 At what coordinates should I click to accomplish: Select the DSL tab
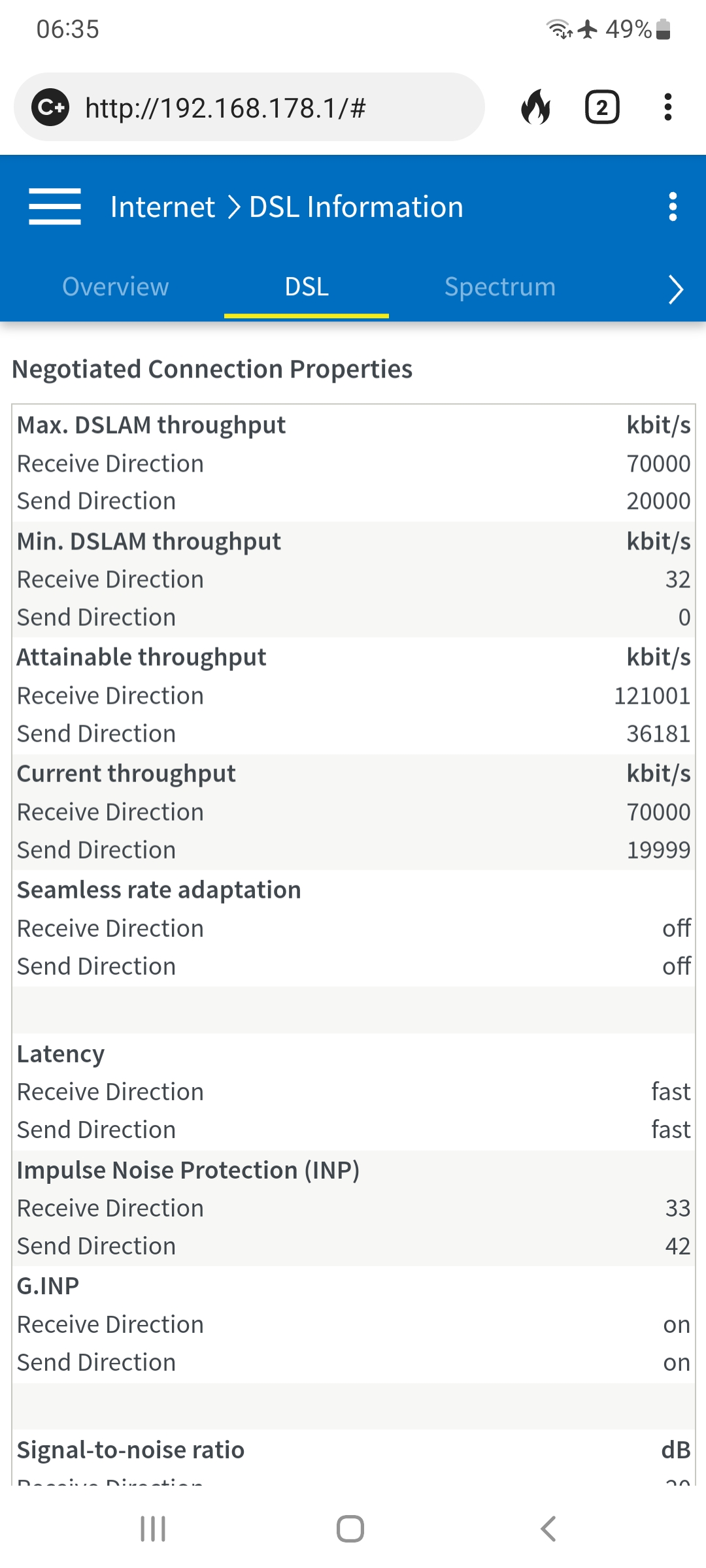pos(307,287)
